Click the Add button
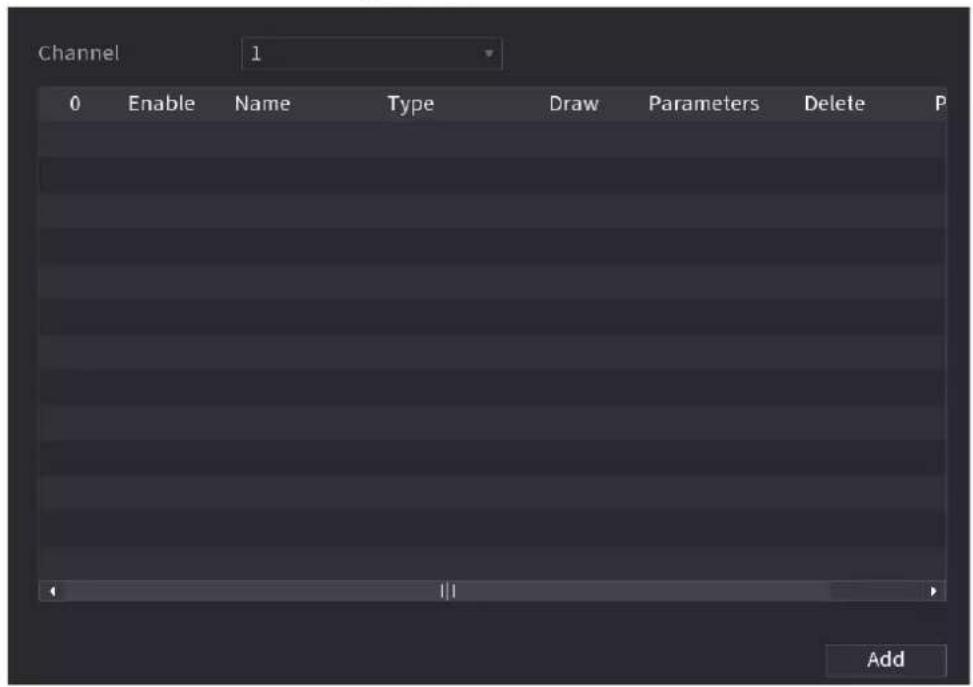This screenshot has height=687, width=973. [886, 659]
